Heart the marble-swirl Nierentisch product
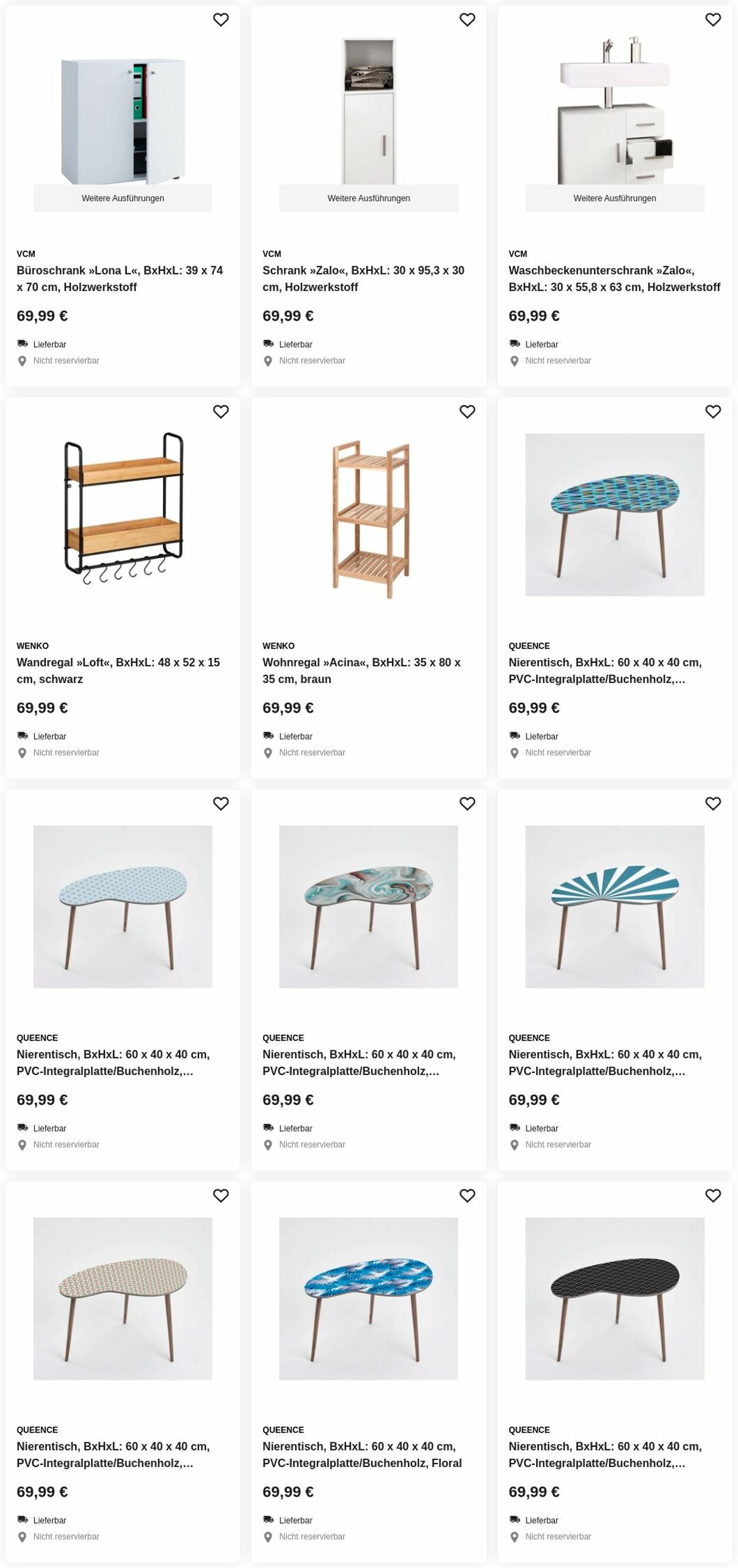738x1568 pixels. point(467,804)
